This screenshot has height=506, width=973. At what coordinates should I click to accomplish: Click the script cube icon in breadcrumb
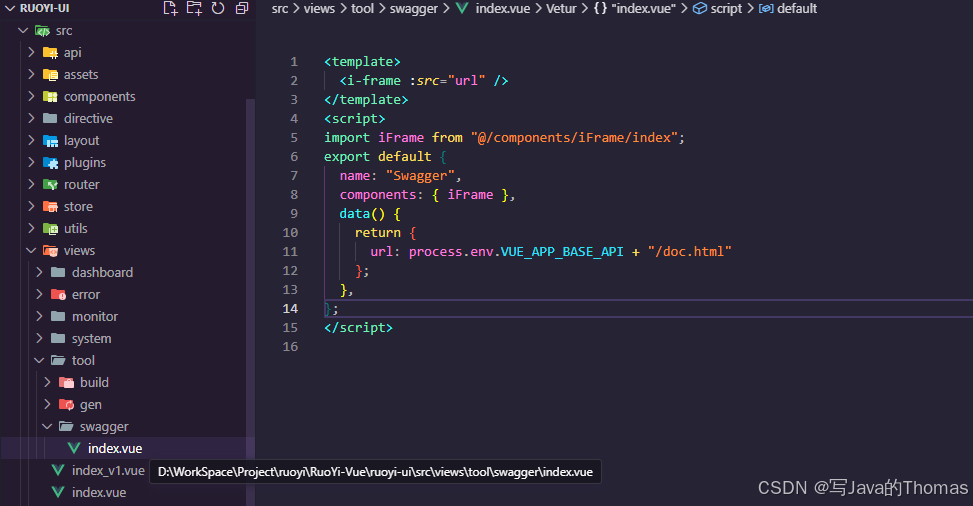[700, 9]
